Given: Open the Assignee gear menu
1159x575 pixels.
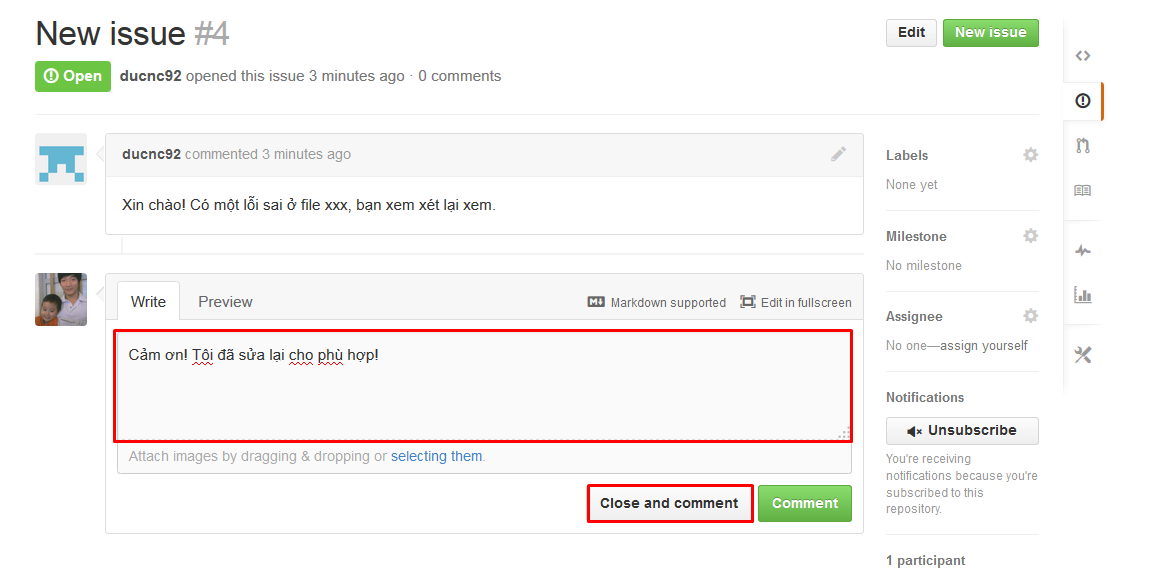Looking at the screenshot, I should point(1030,316).
